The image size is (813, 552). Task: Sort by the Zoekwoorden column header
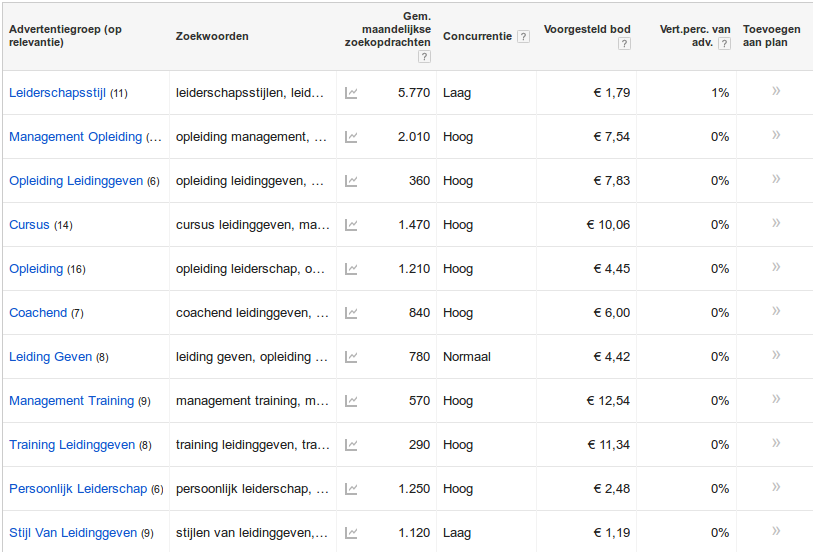coord(212,36)
